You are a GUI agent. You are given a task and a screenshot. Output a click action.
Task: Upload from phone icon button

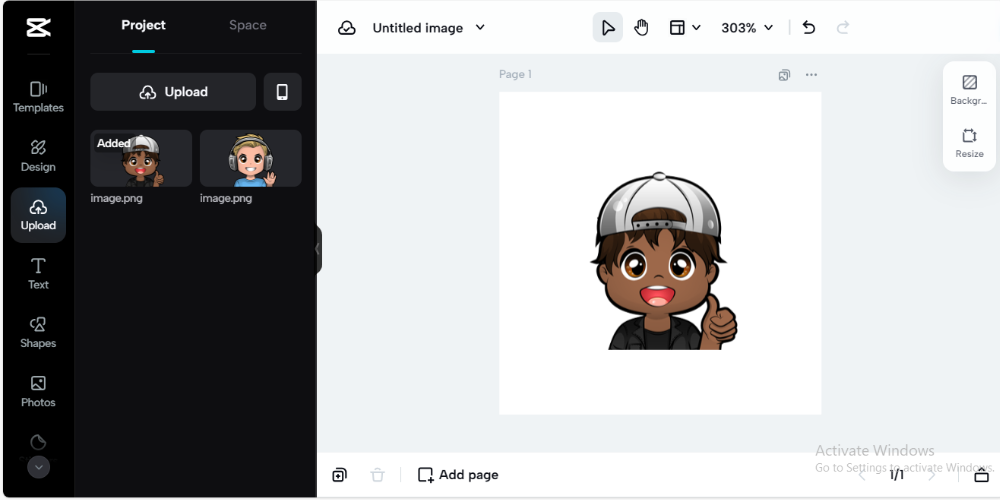[x=282, y=92]
